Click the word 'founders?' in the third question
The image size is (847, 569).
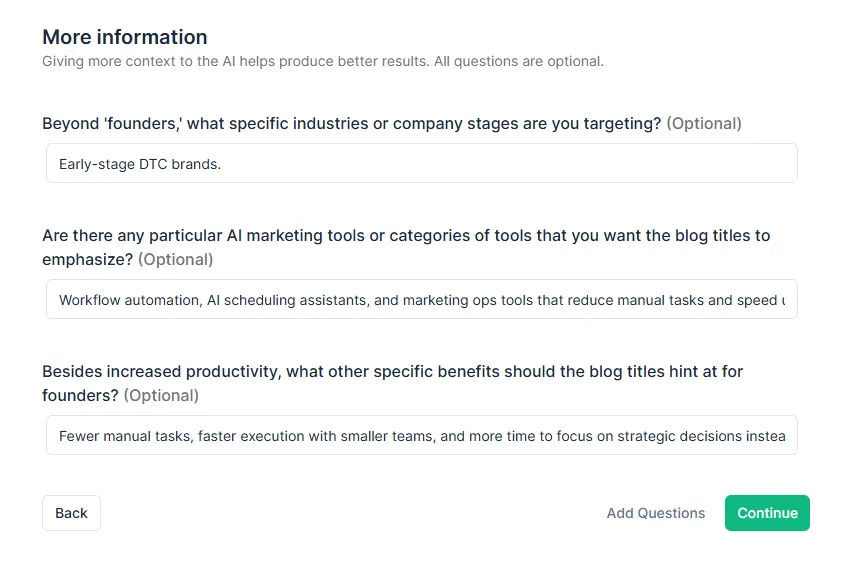click(x=80, y=395)
